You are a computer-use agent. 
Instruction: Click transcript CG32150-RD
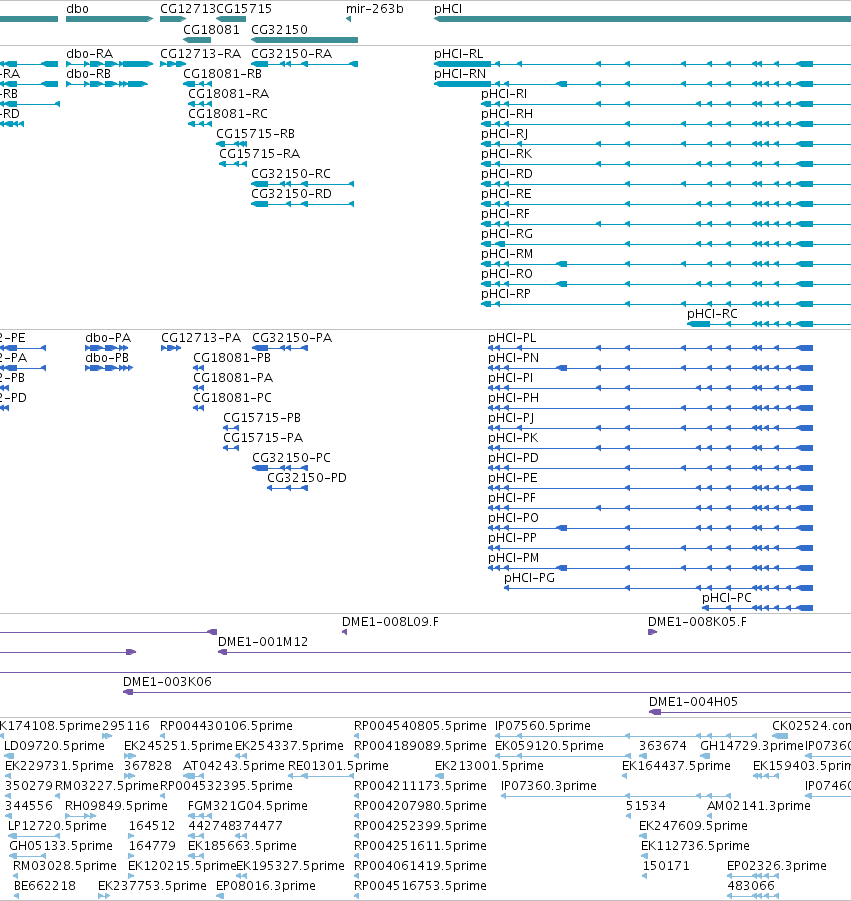(x=291, y=194)
